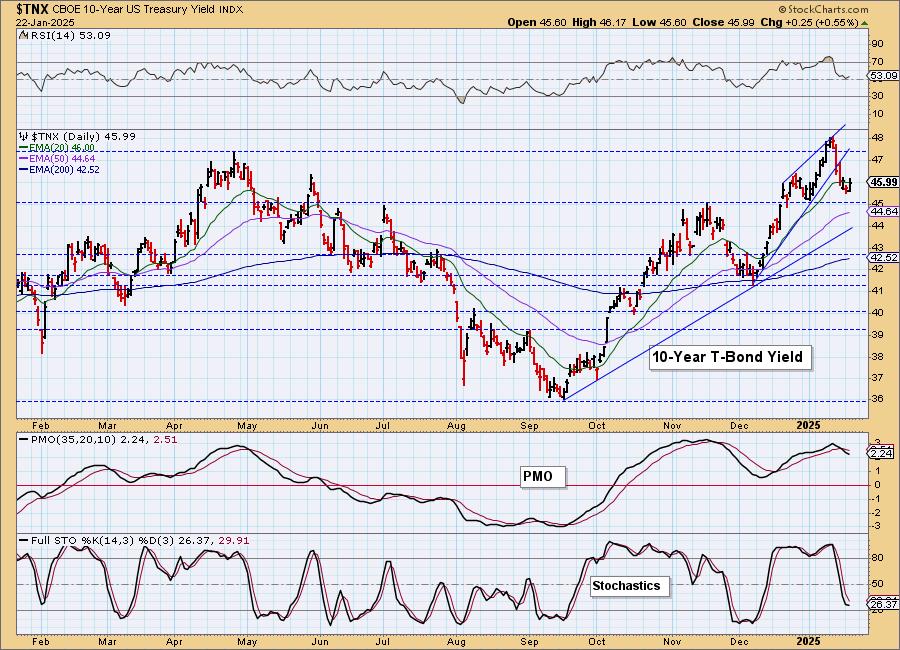Click the 42.52 EMA tag on right axis
Viewport: 900px width, 650px height.
point(883,258)
